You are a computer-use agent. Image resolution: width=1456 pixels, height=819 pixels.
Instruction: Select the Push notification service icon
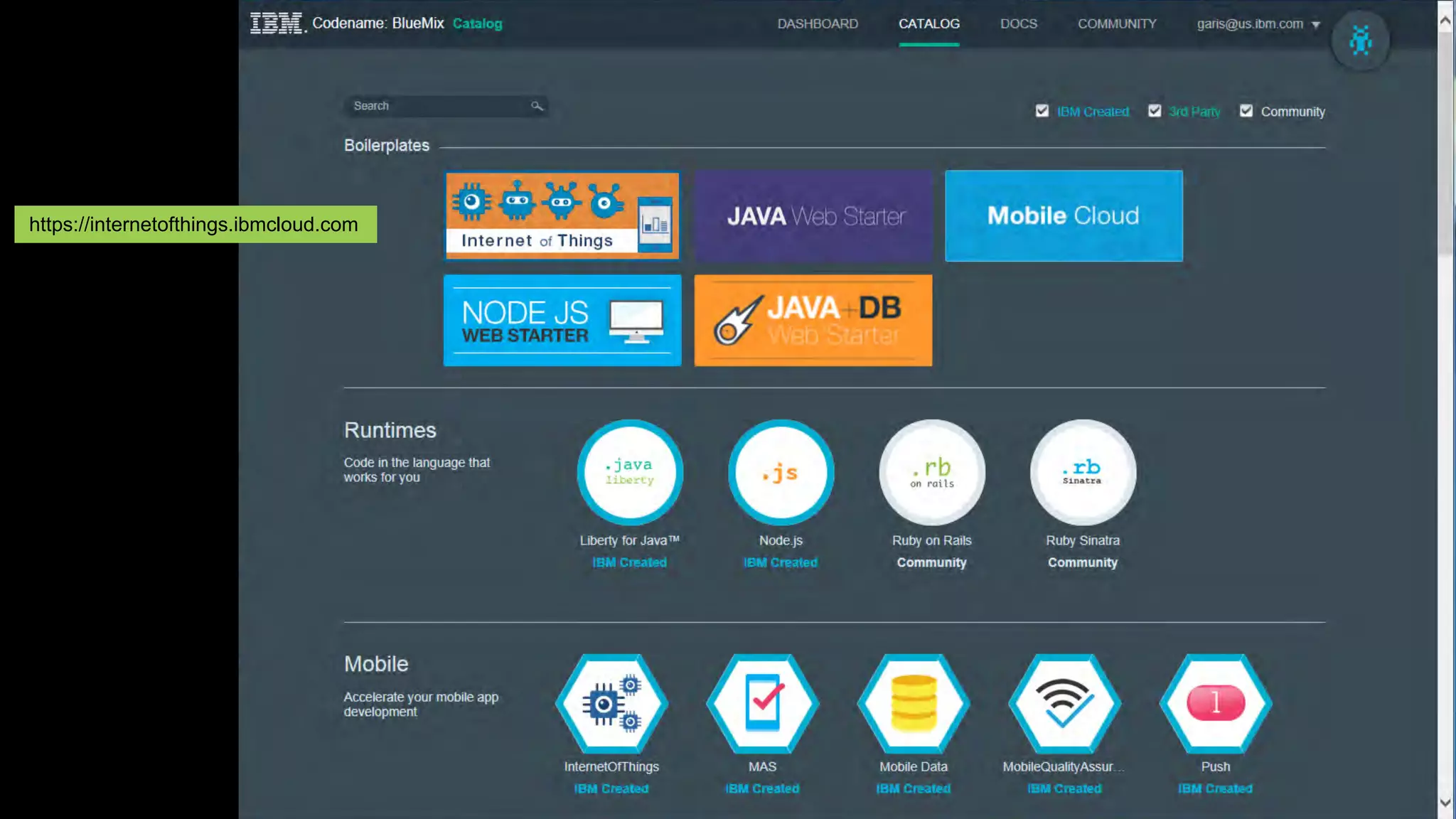point(1216,703)
